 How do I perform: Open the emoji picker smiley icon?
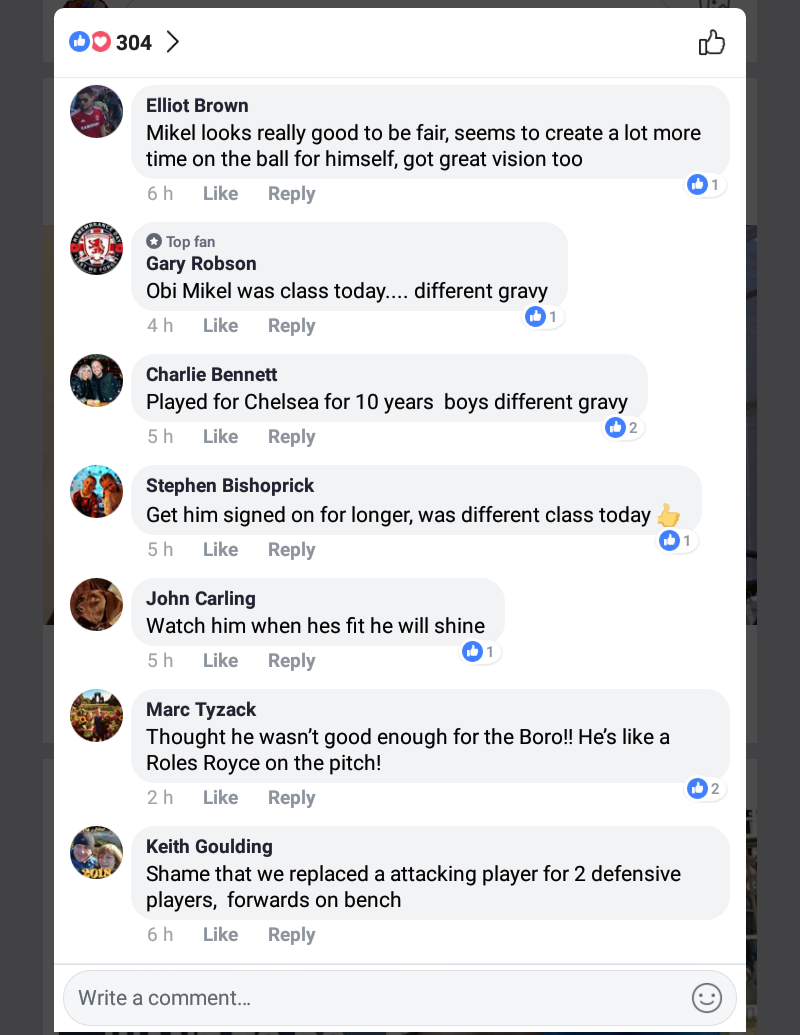click(x=707, y=997)
